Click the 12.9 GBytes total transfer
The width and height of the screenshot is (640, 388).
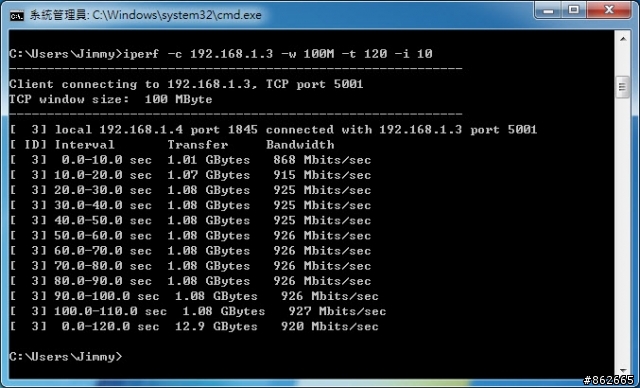(216, 326)
